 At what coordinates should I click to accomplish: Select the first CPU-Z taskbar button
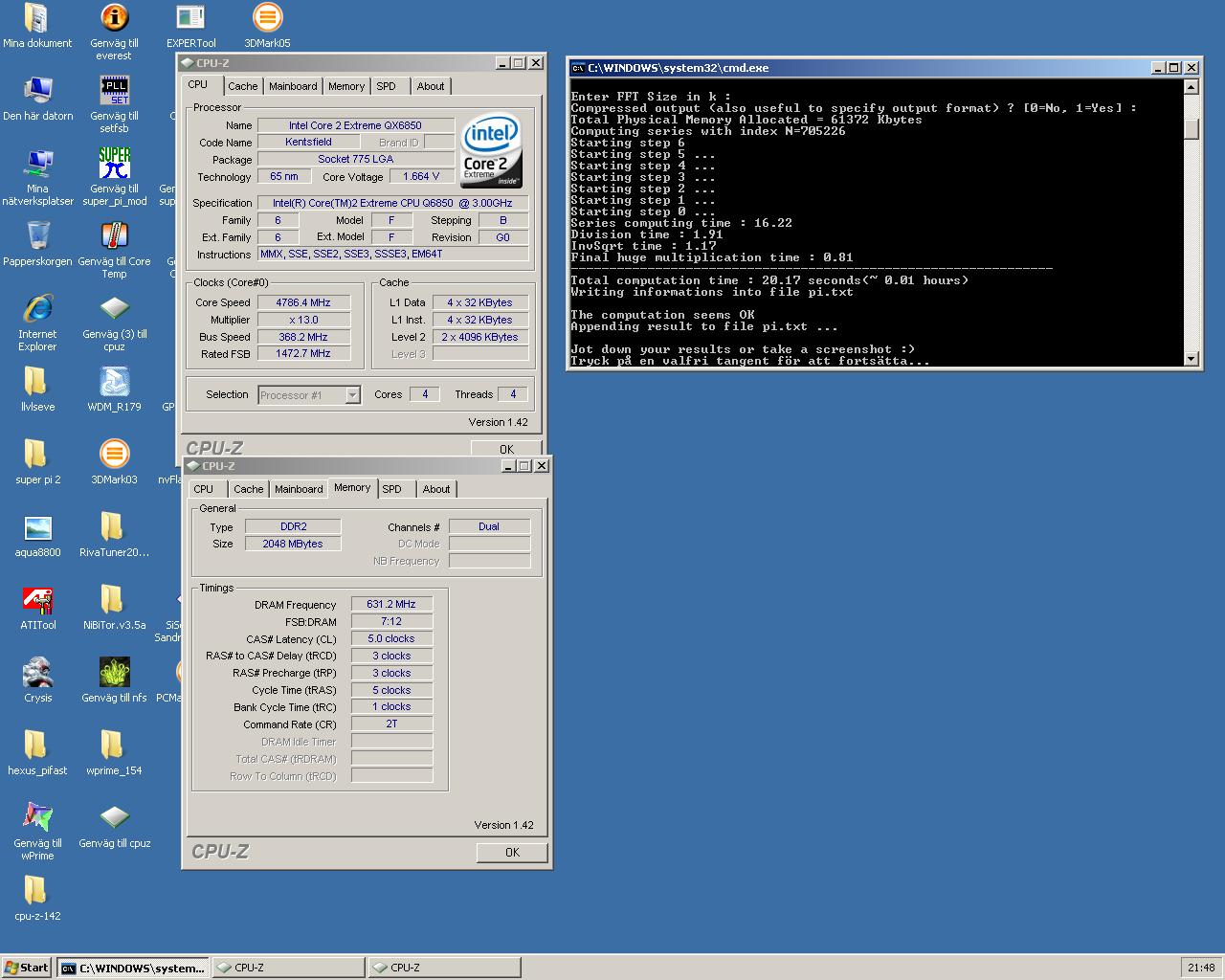(288, 968)
